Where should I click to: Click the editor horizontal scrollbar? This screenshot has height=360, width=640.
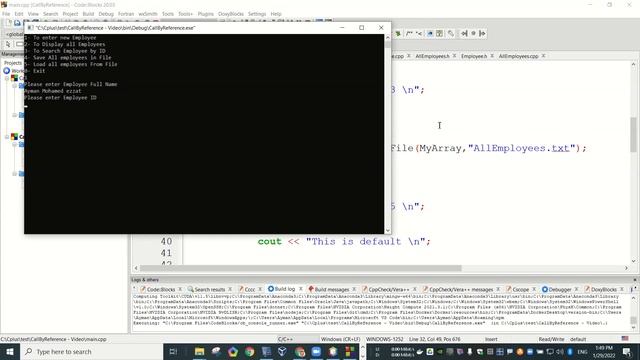300,268
